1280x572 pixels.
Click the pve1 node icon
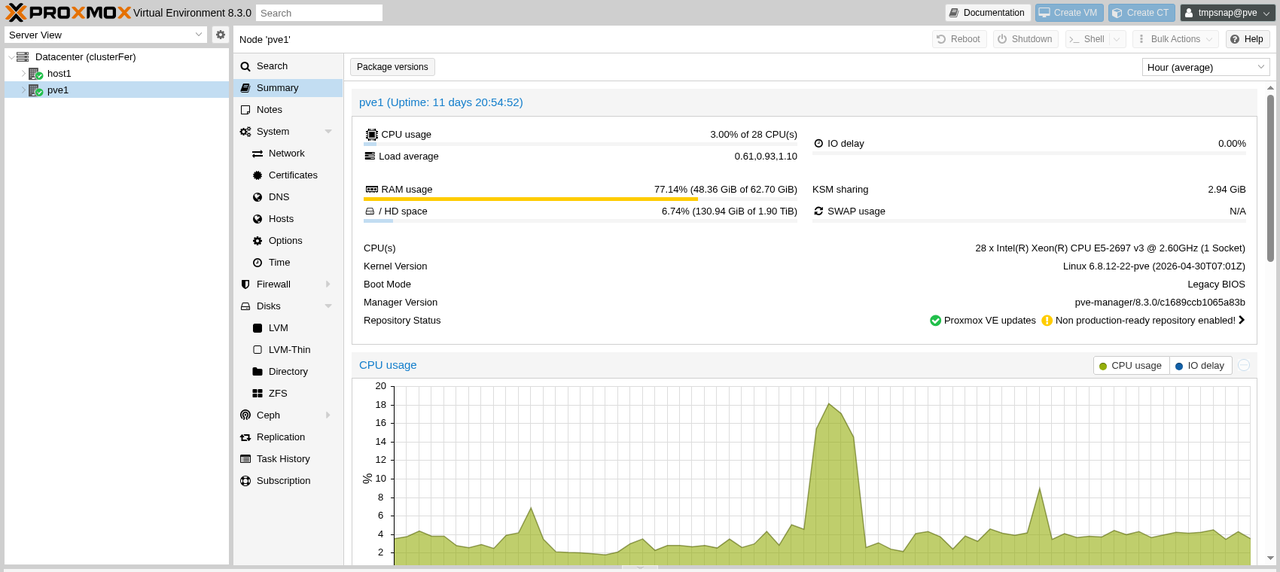[35, 90]
